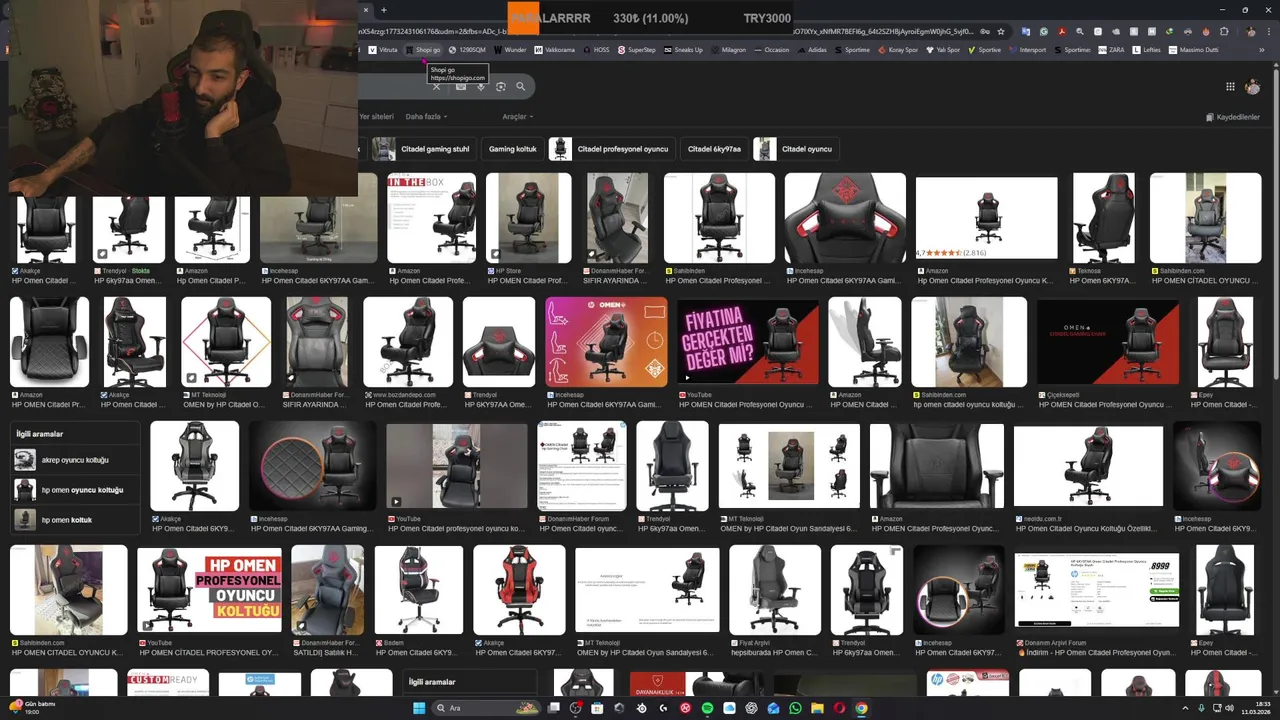Open ChatGPT icon in the taskbar
1280x720 pixels.
(751, 708)
